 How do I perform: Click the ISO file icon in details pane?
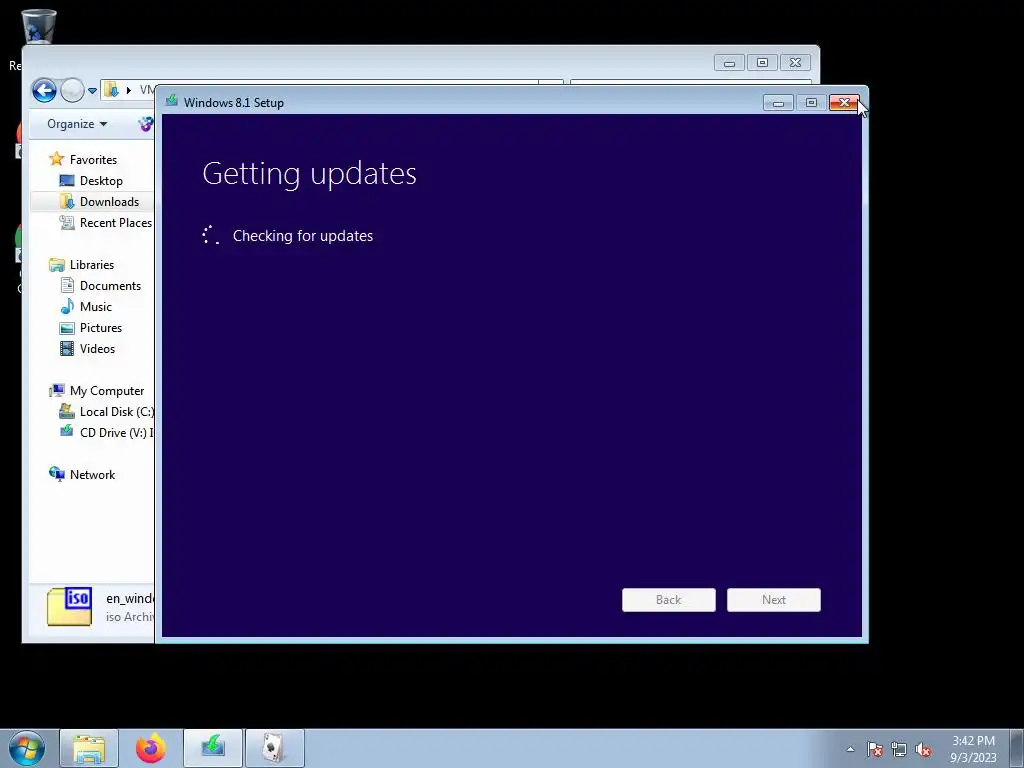69,607
